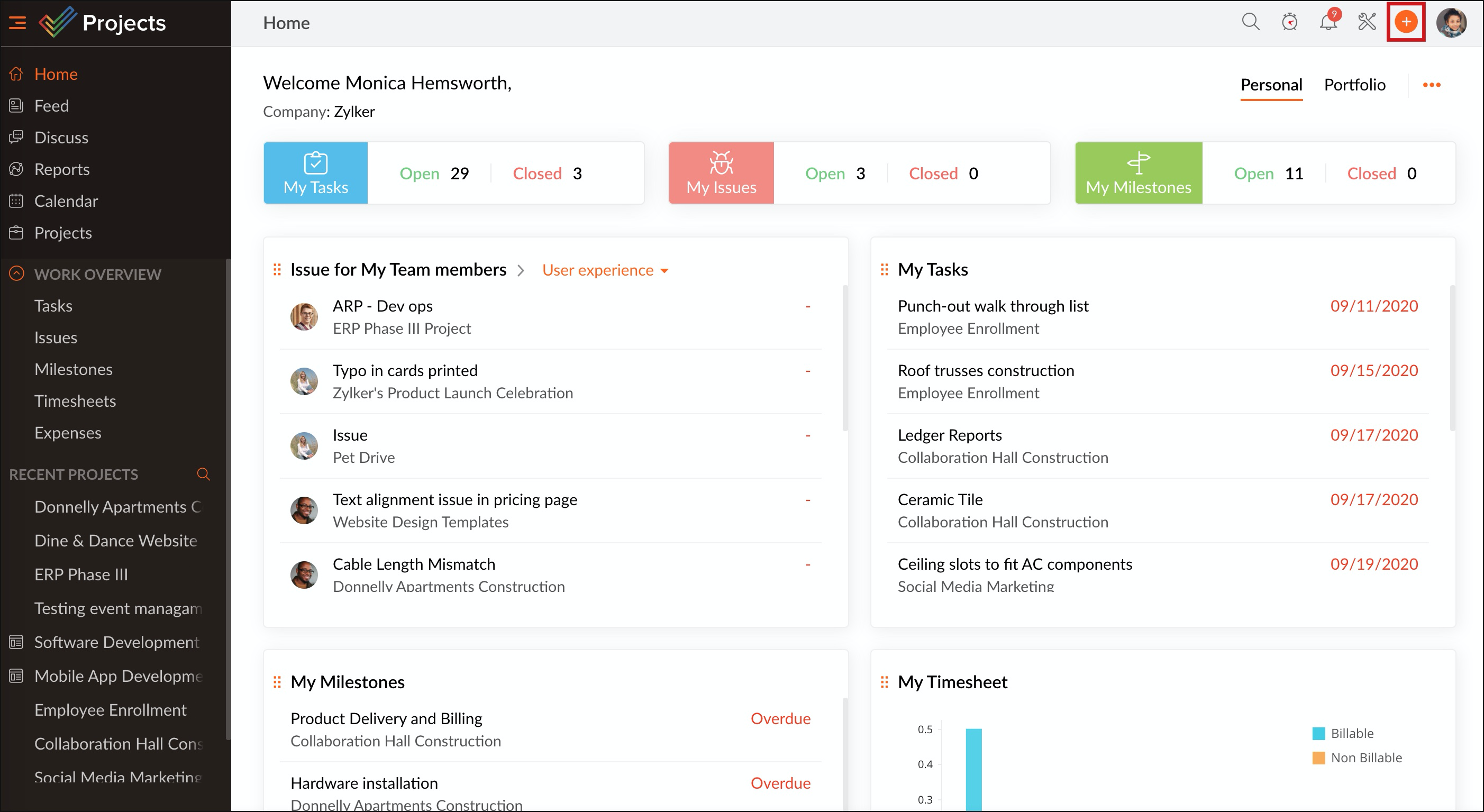The width and height of the screenshot is (1484, 812).
Task: Click the Software Development group icon
Action: click(x=16, y=642)
